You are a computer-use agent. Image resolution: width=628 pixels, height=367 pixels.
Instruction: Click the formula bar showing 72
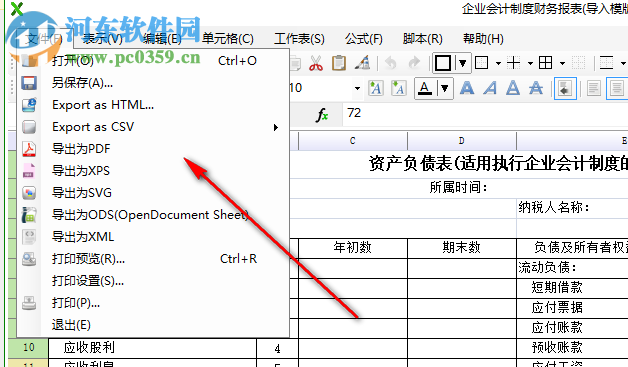[485, 114]
